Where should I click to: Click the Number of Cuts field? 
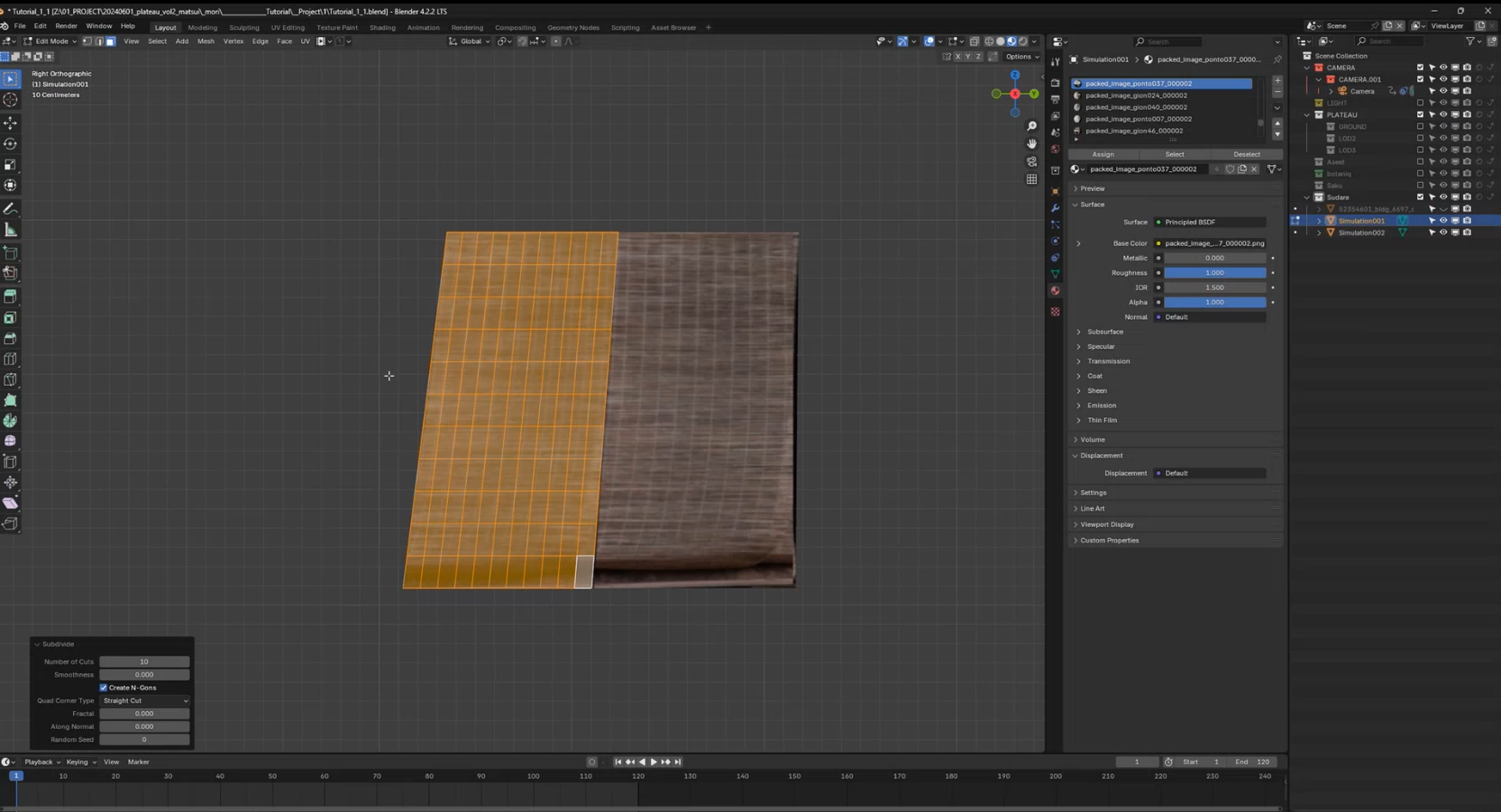(x=144, y=661)
